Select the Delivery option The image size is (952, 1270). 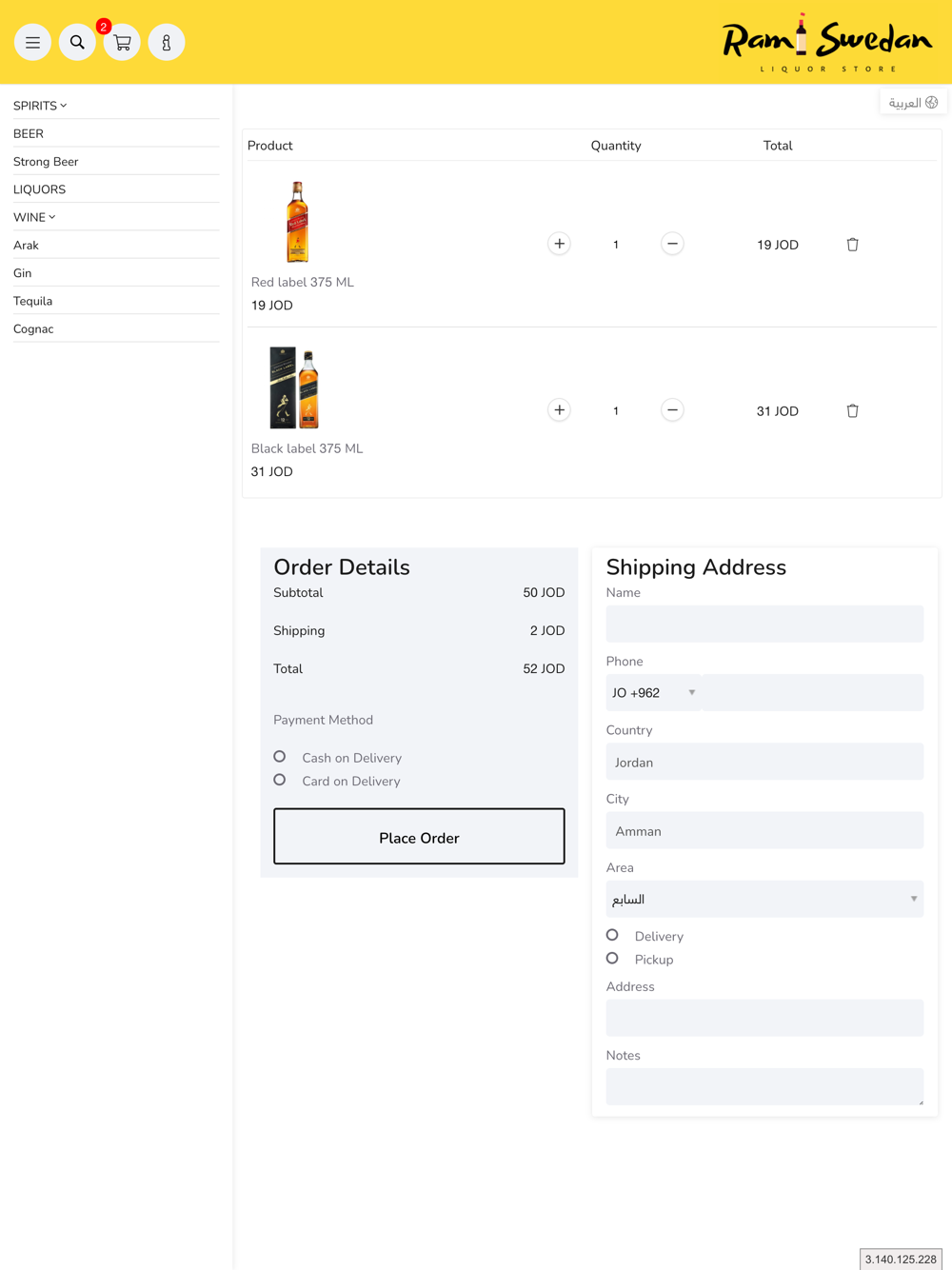(x=612, y=935)
